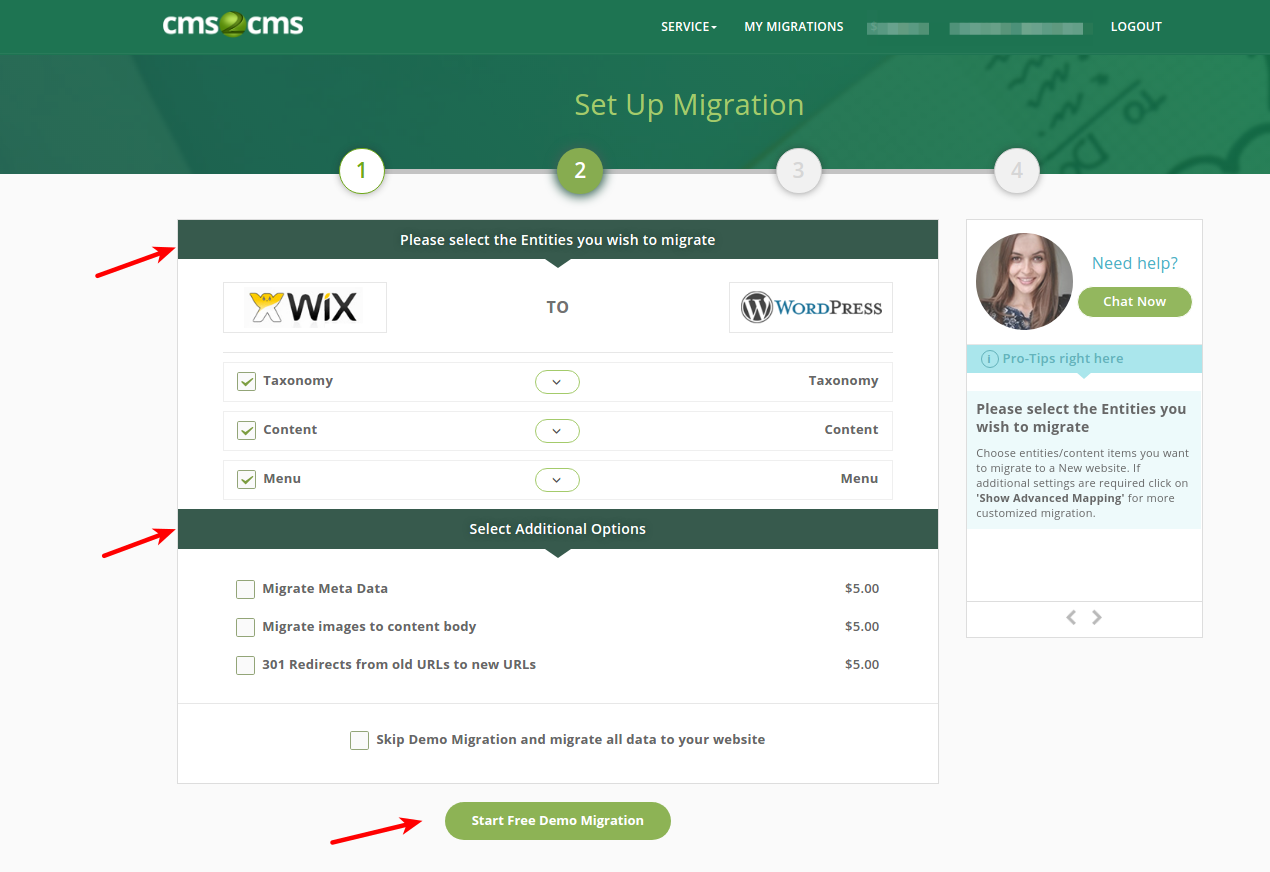Select wizard step 2 circle
The width and height of the screenshot is (1270, 872).
[580, 171]
